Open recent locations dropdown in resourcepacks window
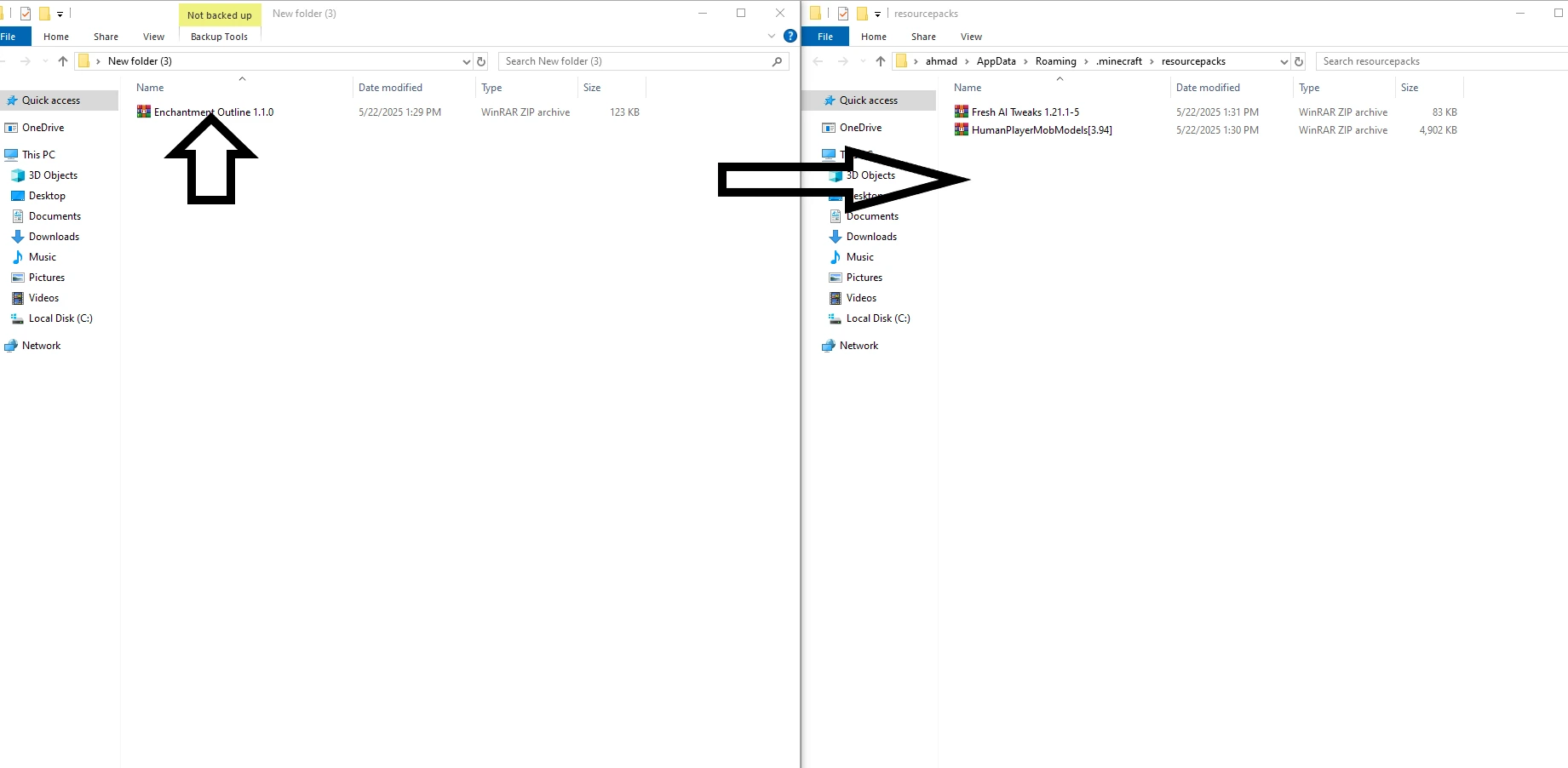Image resolution: width=1568 pixels, height=768 pixels. [863, 61]
